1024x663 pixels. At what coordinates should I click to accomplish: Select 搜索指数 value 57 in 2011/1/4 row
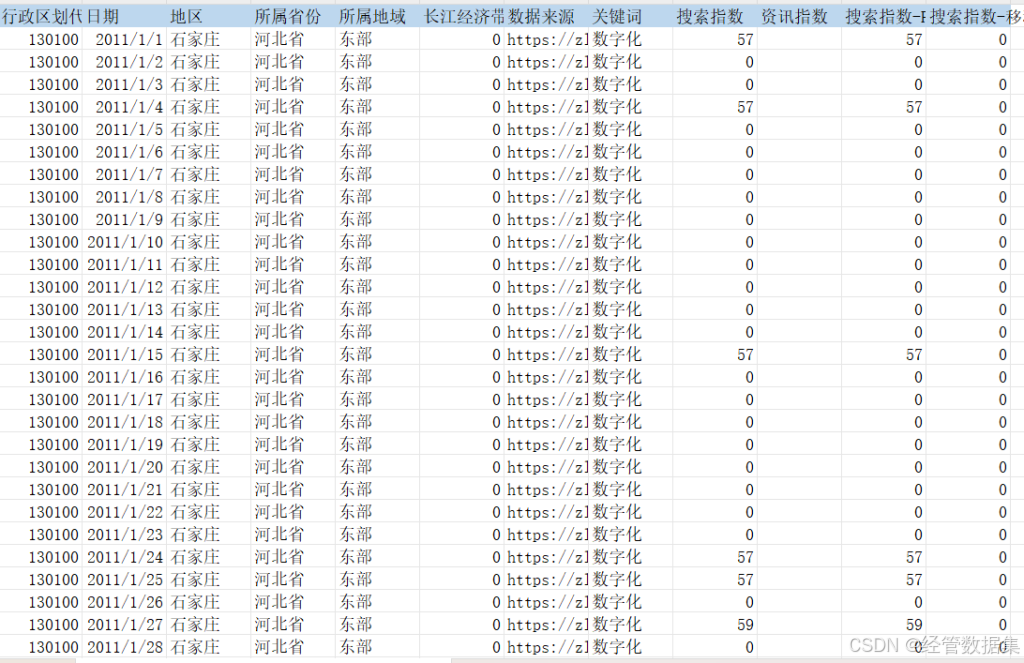[x=714, y=107]
